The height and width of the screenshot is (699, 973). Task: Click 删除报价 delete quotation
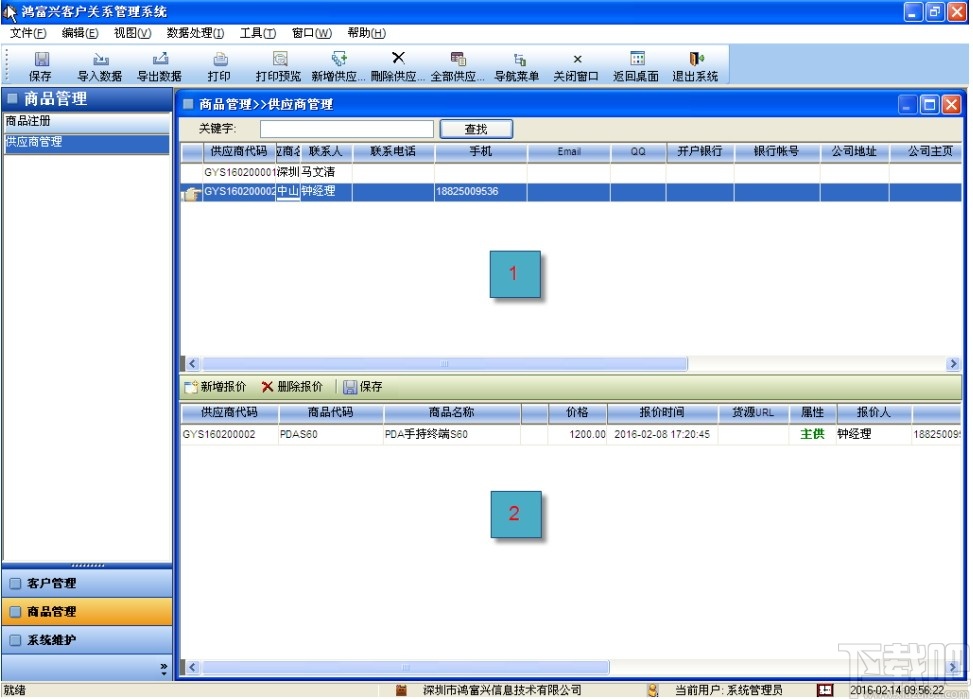[292, 387]
